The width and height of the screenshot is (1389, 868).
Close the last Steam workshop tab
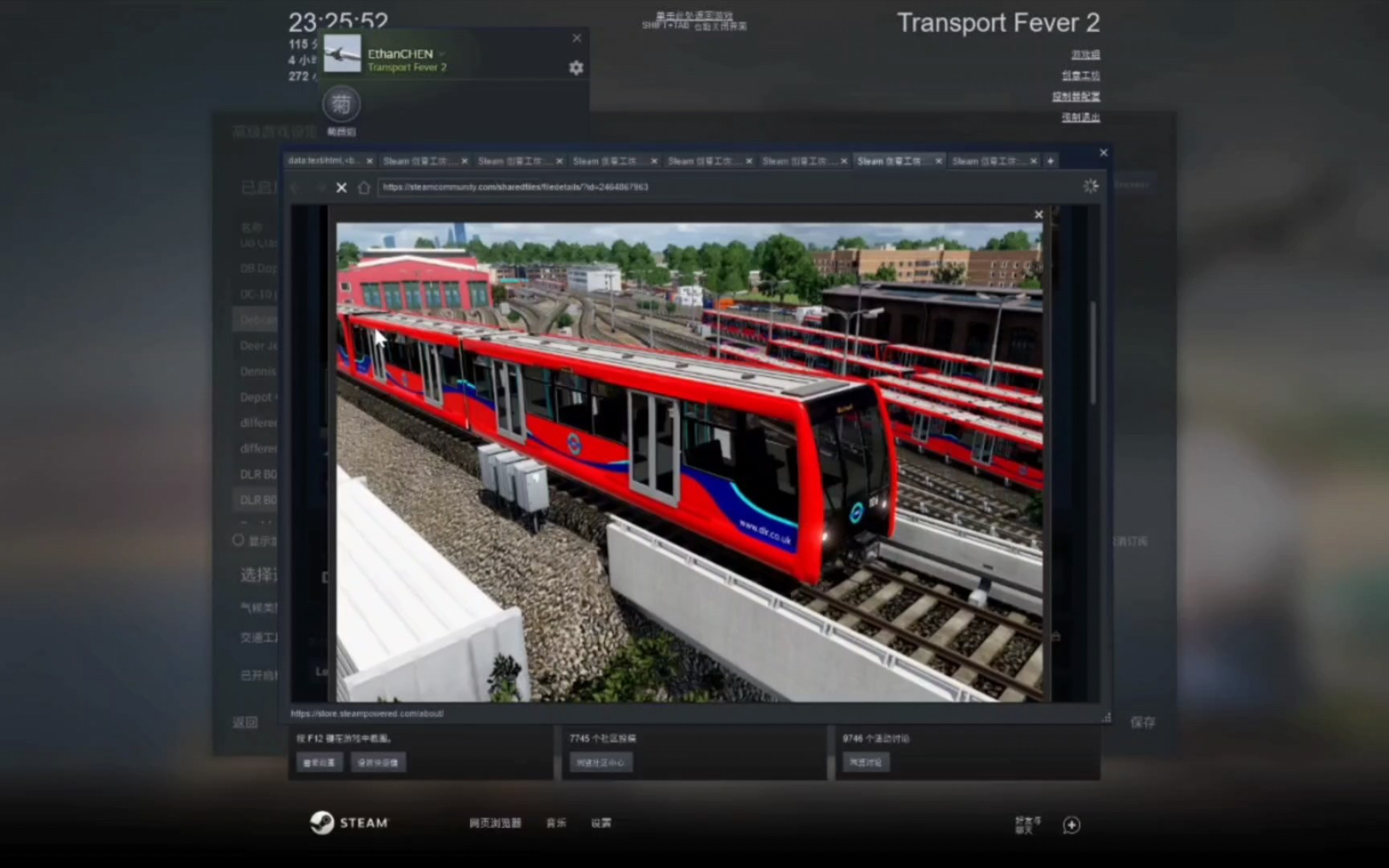pyautogui.click(x=1034, y=161)
